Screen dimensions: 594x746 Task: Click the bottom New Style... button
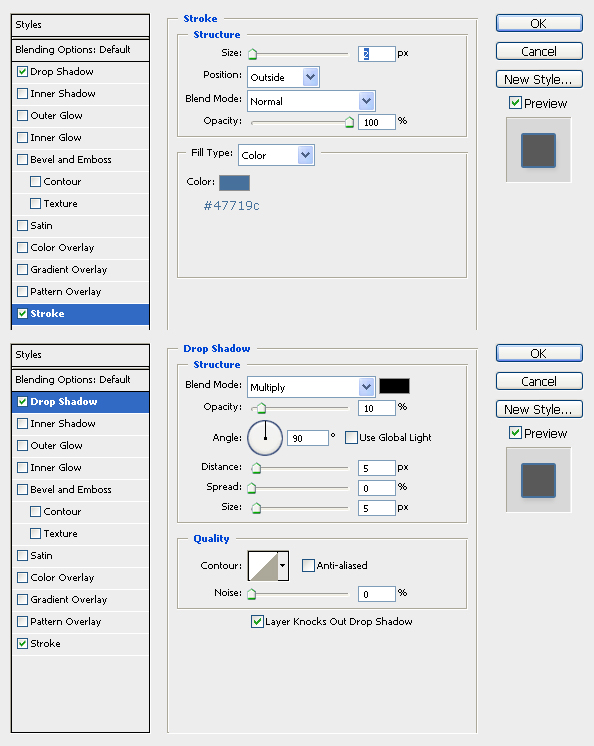539,409
